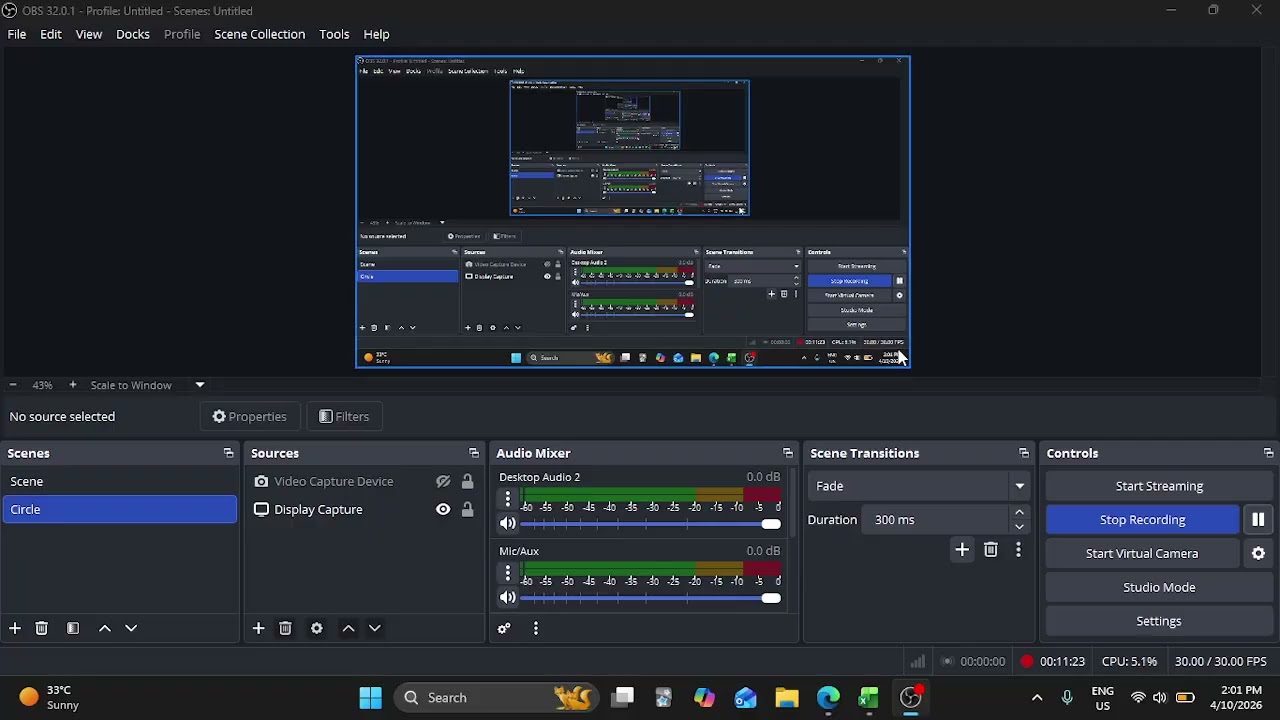This screenshot has height=720, width=1280.
Task: Open Scale to Window dropdown arrow
Action: (200, 385)
